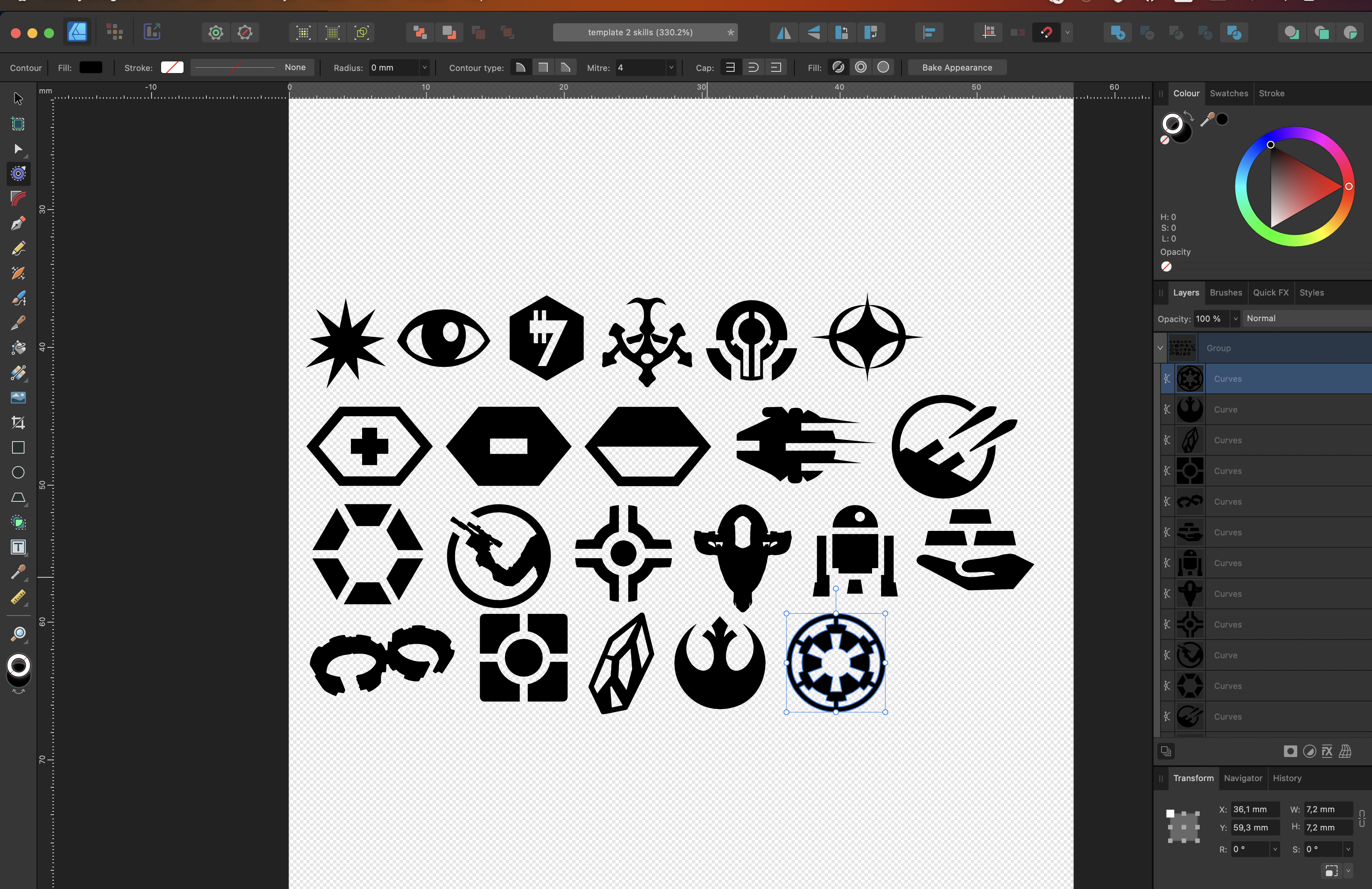This screenshot has width=1372, height=889.
Task: Switch to Pixel Persona
Action: pyautogui.click(x=114, y=32)
